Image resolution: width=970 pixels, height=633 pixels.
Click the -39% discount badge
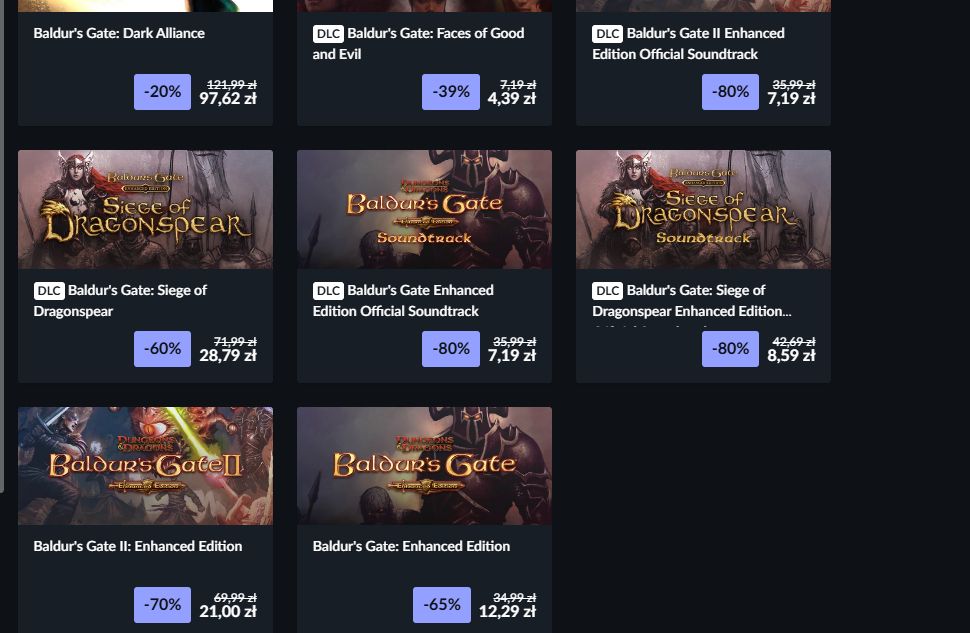451,92
